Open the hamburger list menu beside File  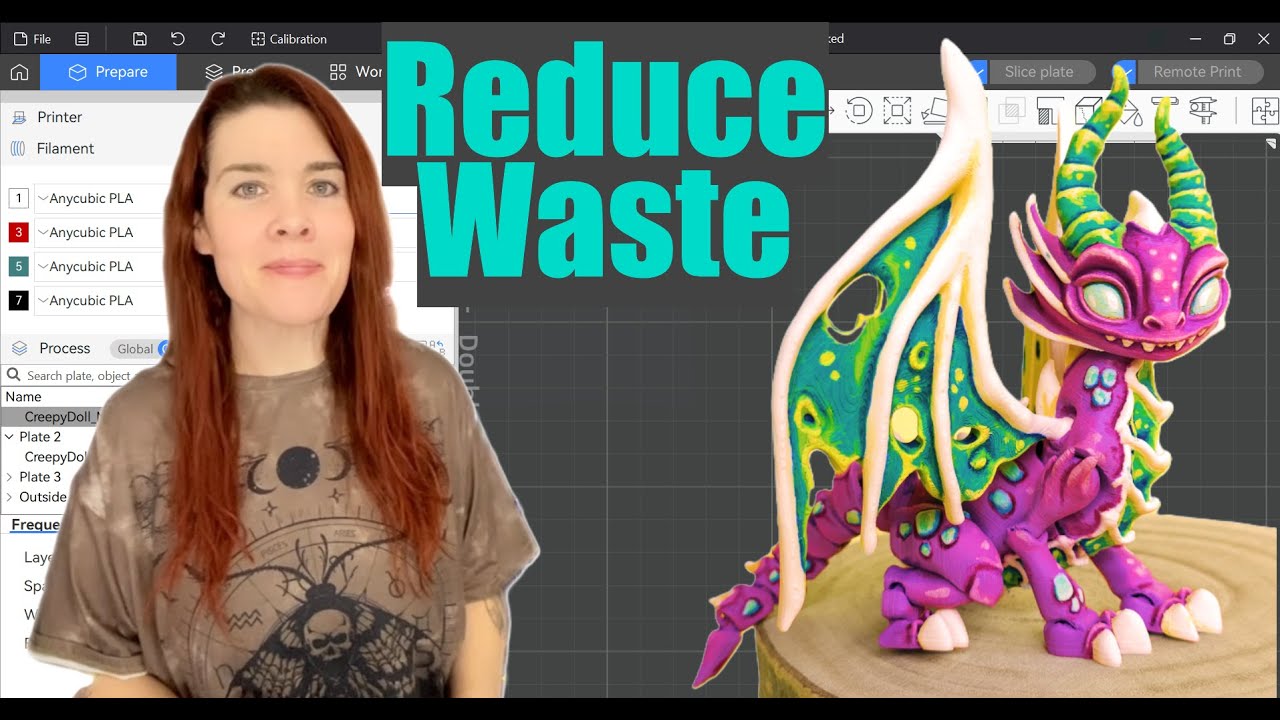click(82, 39)
